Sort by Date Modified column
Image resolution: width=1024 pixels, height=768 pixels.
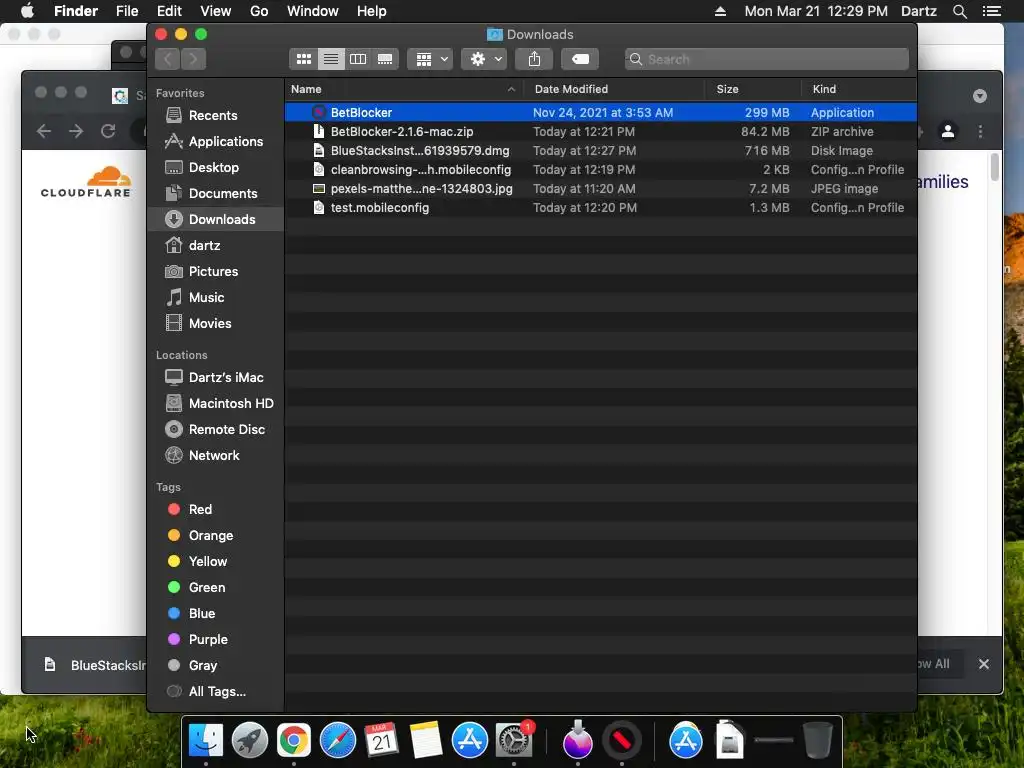615,89
